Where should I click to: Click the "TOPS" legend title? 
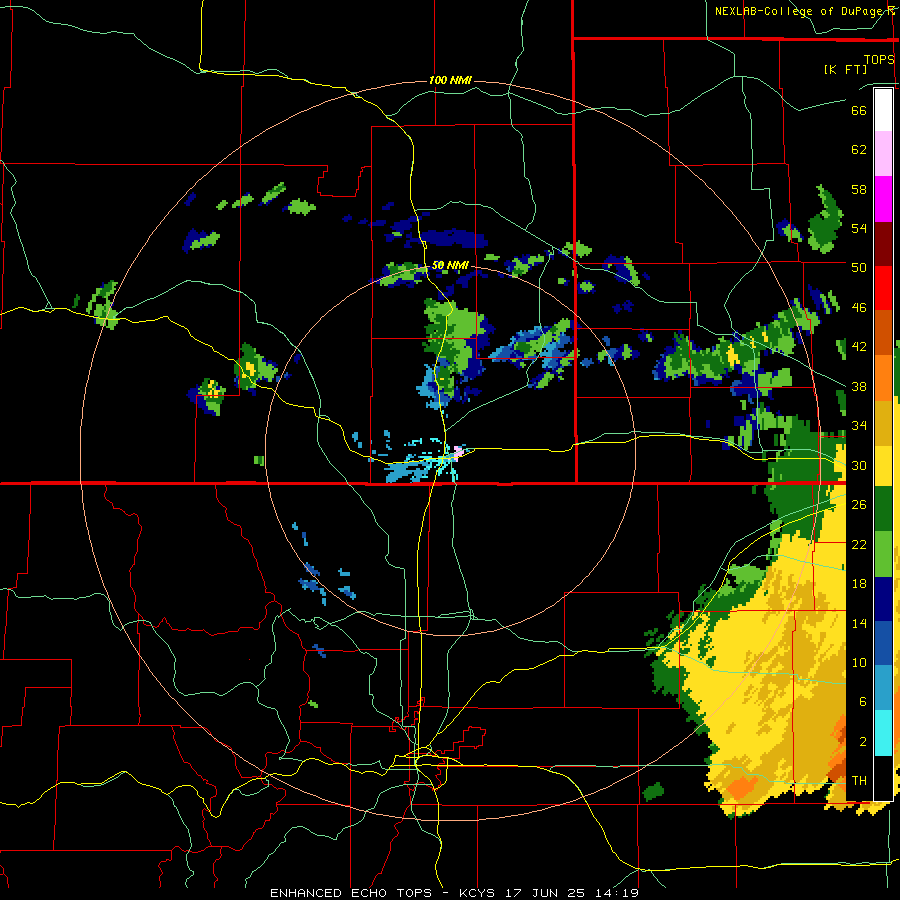[879, 59]
